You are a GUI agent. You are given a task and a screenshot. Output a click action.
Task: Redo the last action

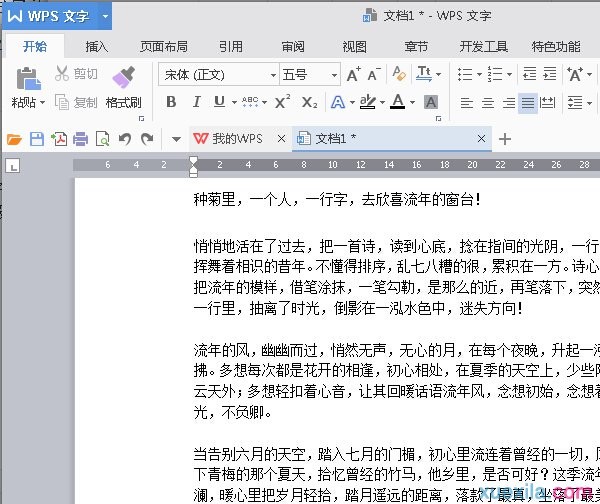(147, 139)
